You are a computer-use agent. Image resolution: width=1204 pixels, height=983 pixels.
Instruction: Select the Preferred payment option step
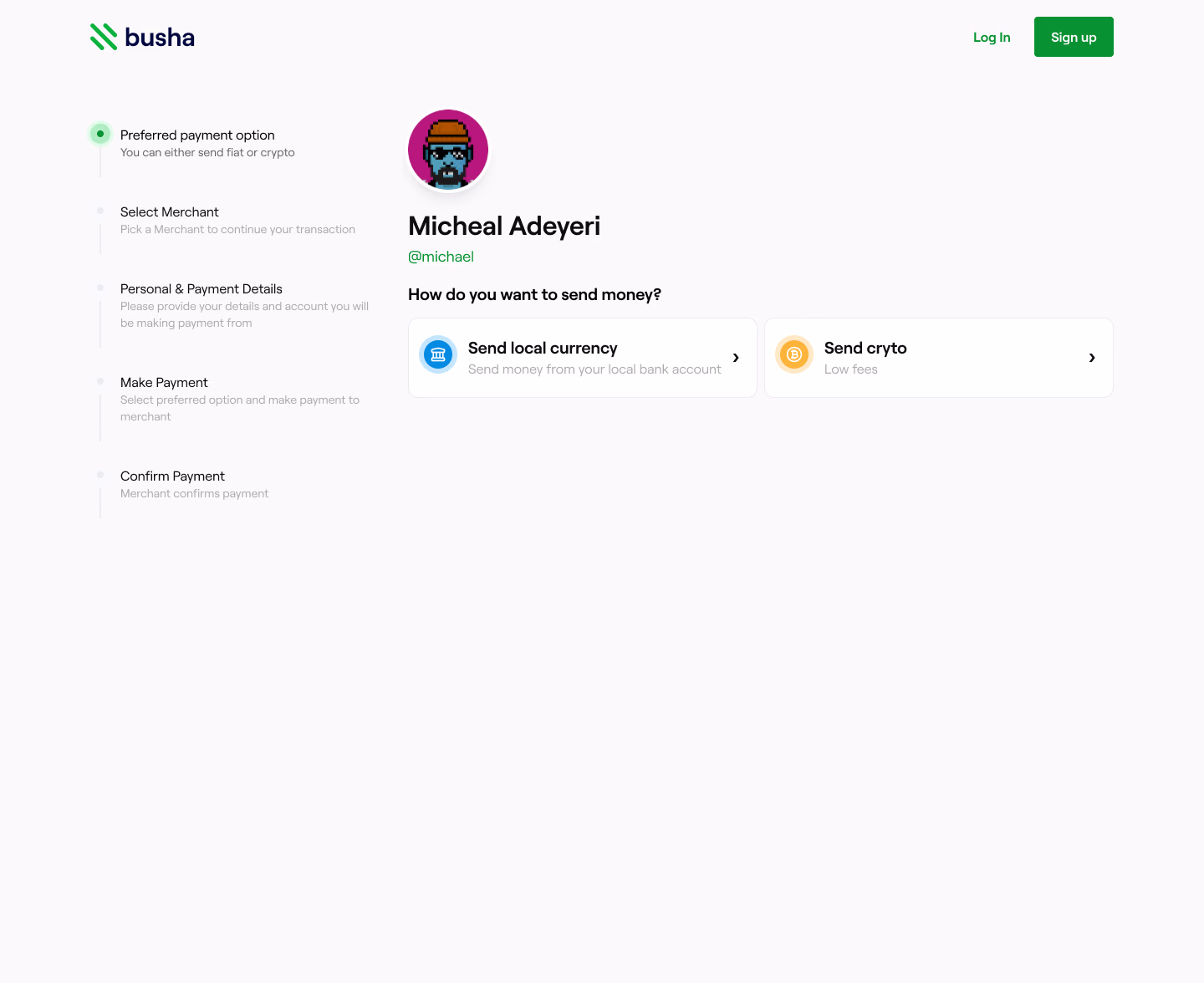[197, 135]
